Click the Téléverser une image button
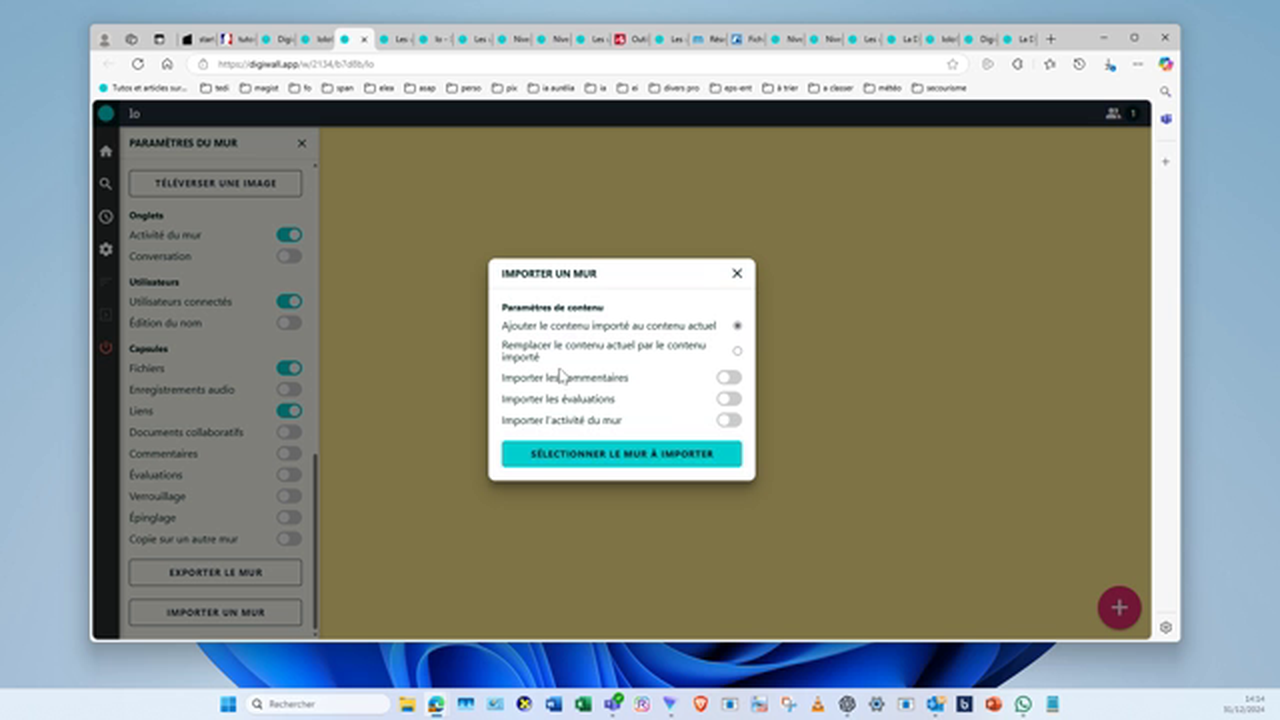1280x720 pixels. pos(215,183)
